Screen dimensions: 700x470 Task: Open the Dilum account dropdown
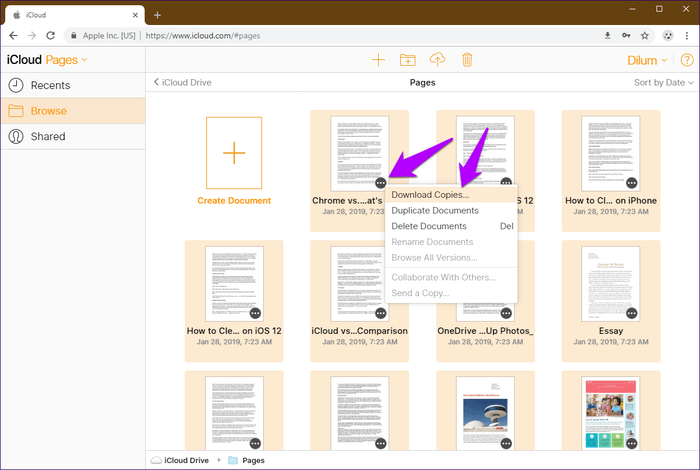coord(647,60)
